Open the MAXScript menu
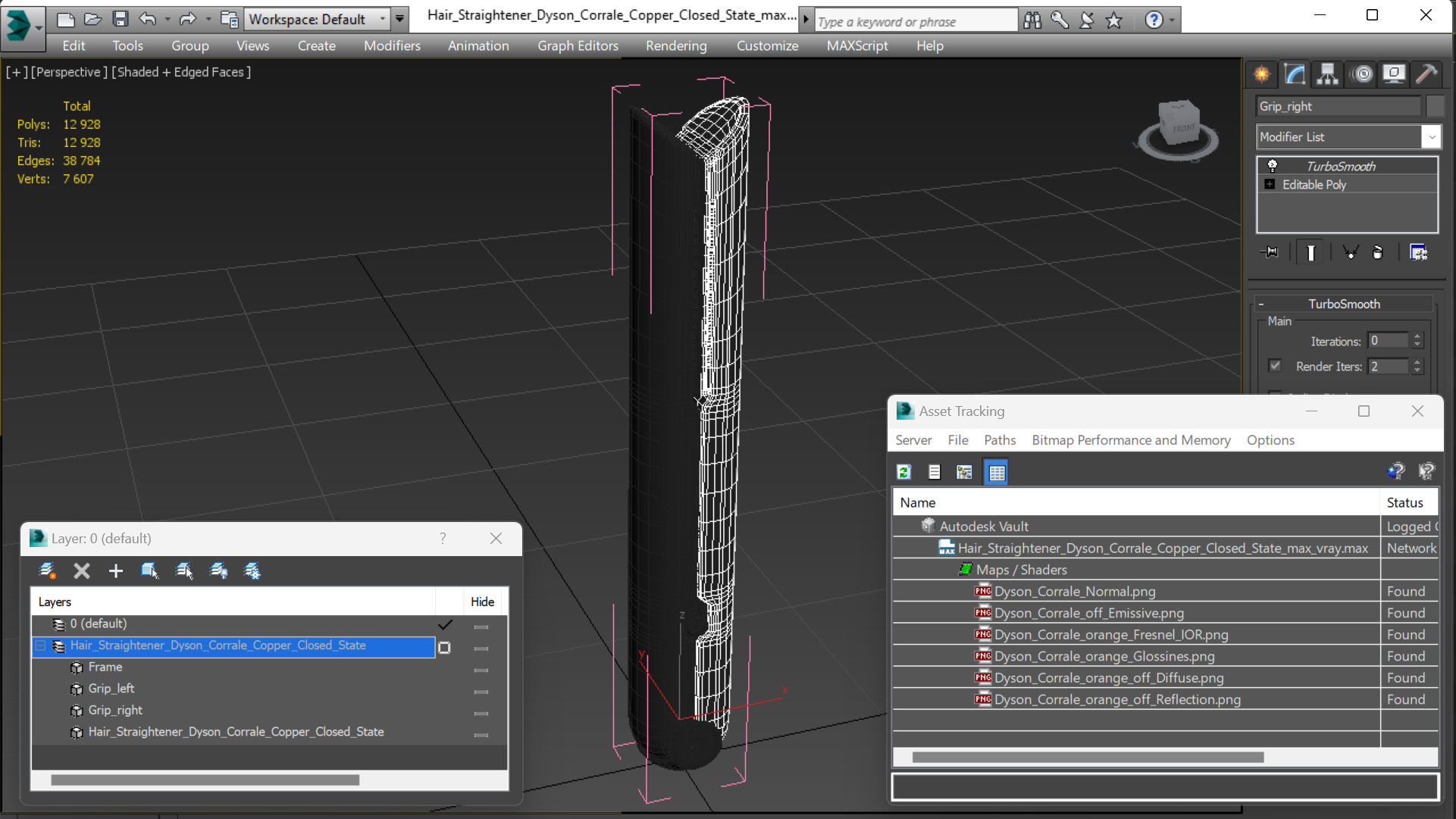 tap(857, 45)
